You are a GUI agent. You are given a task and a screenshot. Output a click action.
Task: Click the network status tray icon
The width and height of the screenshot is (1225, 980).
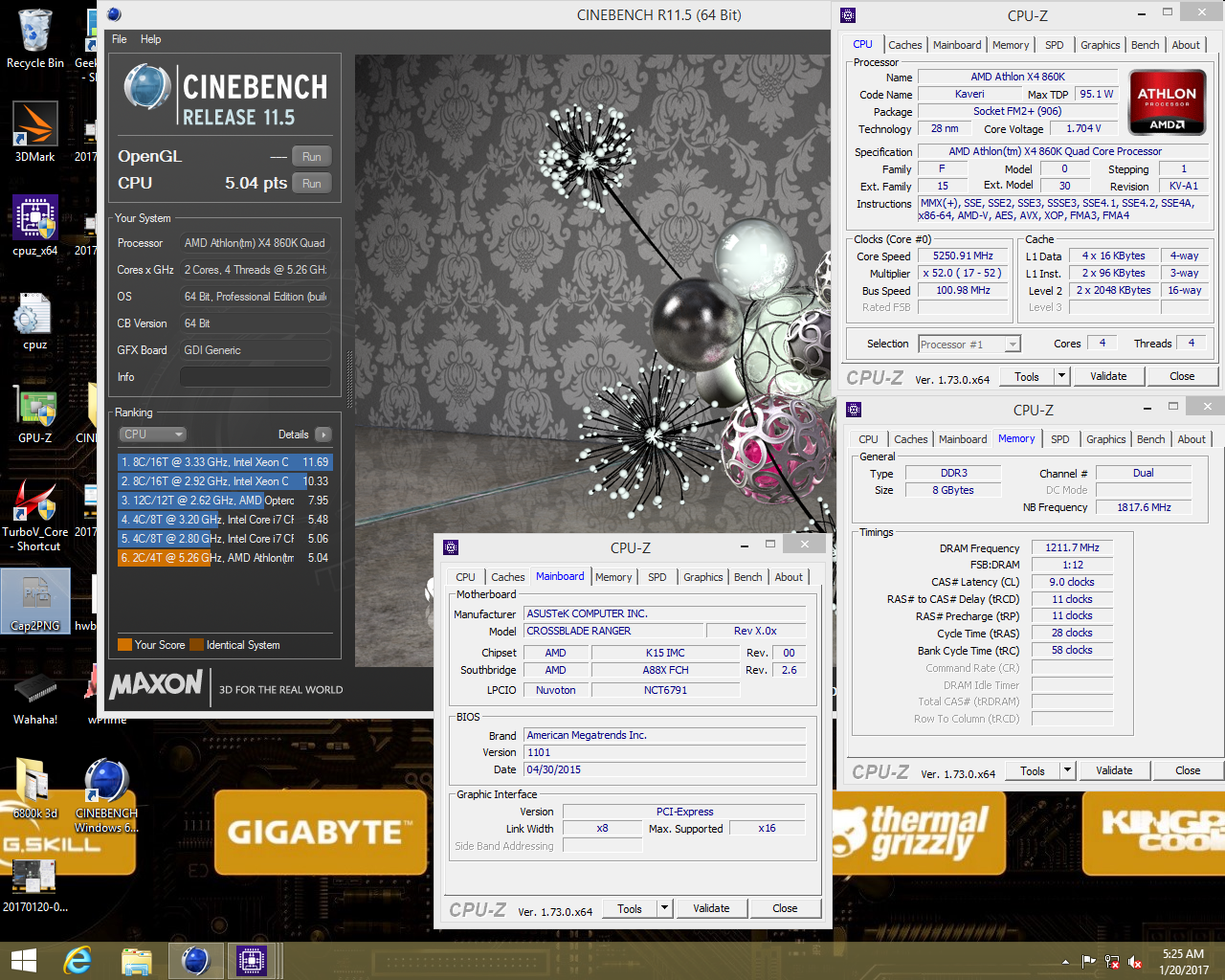1112,962
